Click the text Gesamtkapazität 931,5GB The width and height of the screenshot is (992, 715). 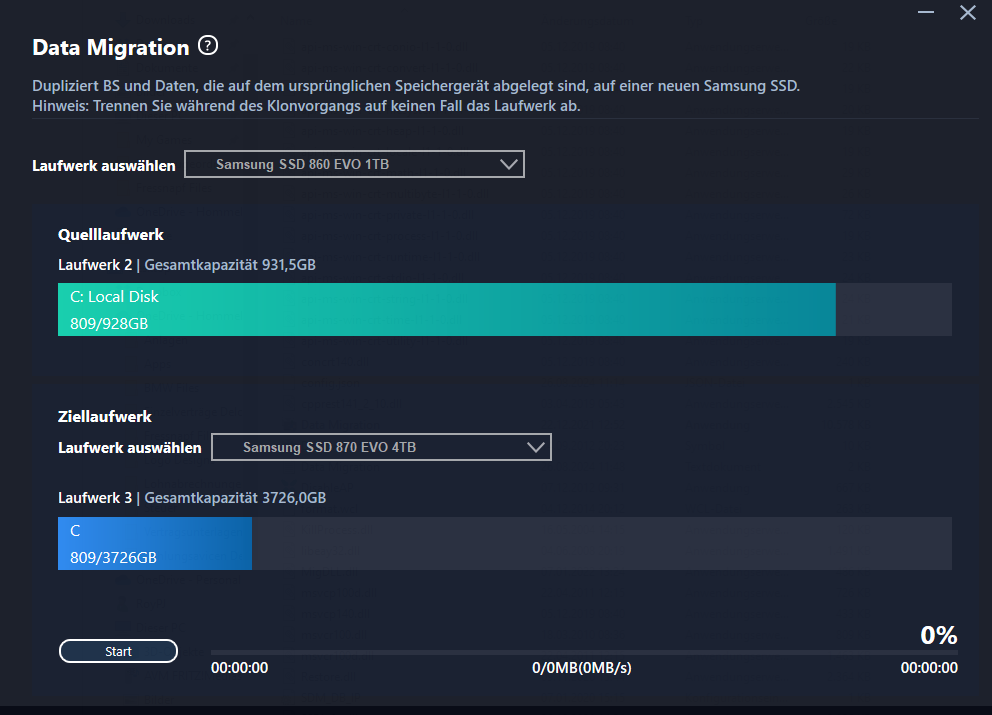(x=230, y=264)
